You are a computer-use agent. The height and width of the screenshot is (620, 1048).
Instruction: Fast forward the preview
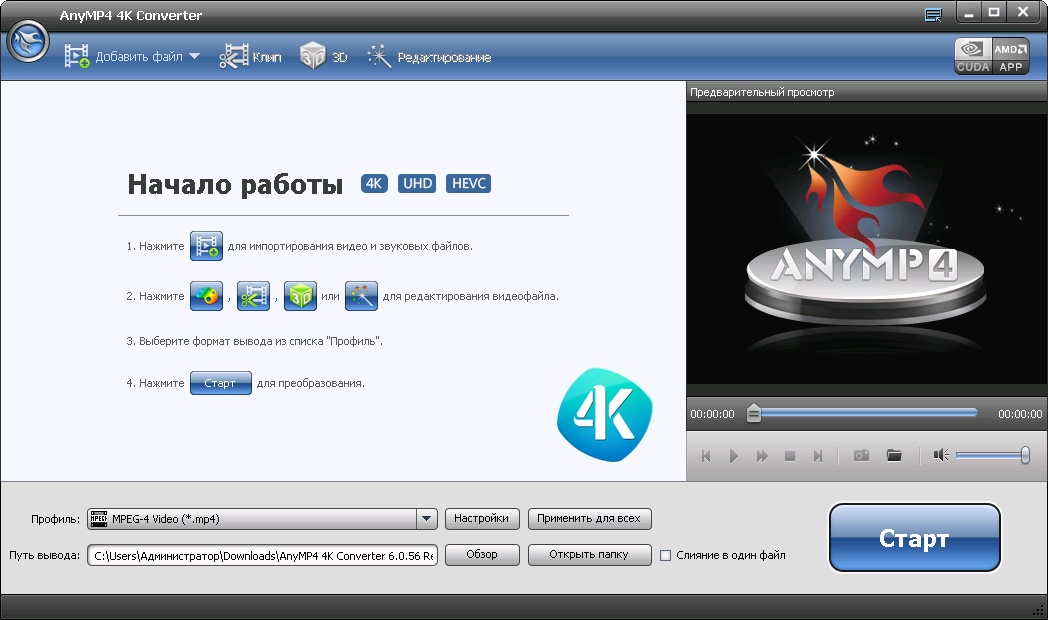point(762,456)
